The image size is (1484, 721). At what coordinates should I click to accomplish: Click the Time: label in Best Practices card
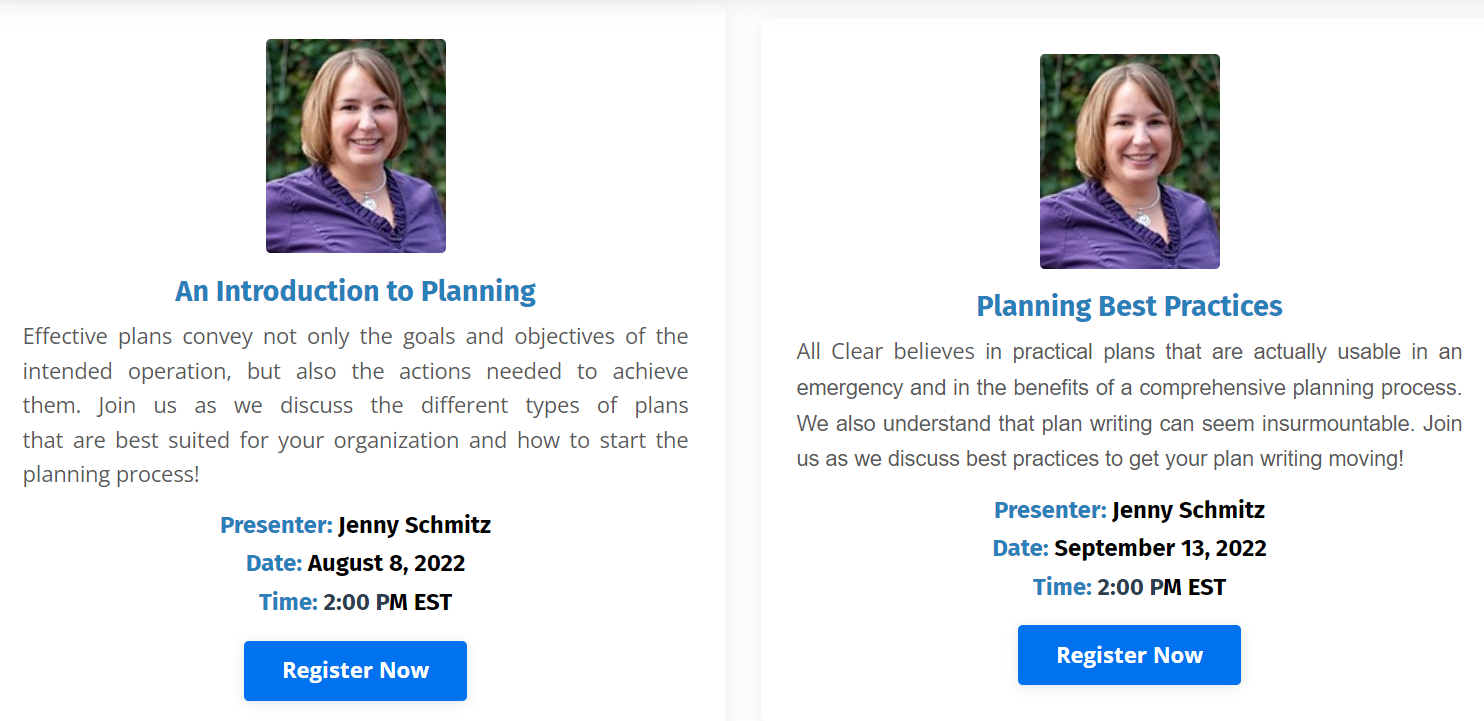[1062, 587]
